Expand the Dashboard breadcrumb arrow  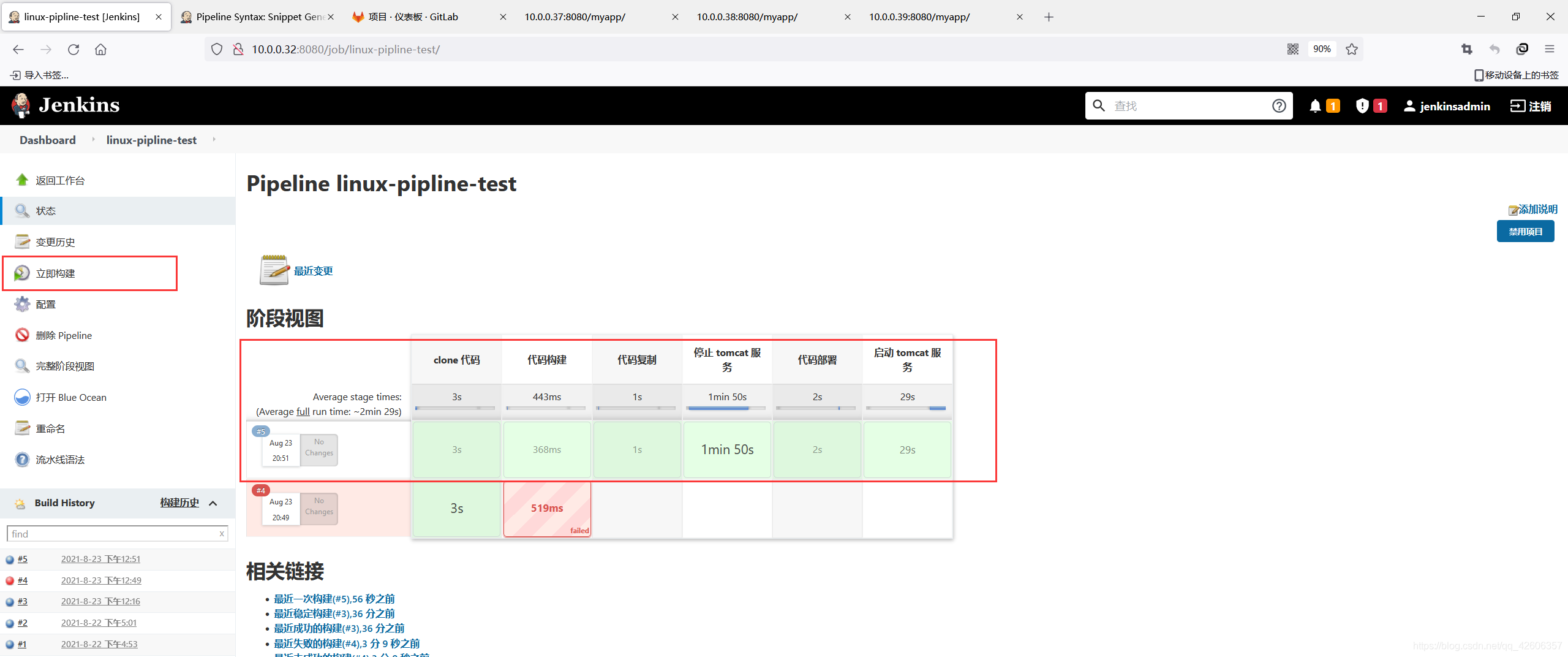click(93, 140)
